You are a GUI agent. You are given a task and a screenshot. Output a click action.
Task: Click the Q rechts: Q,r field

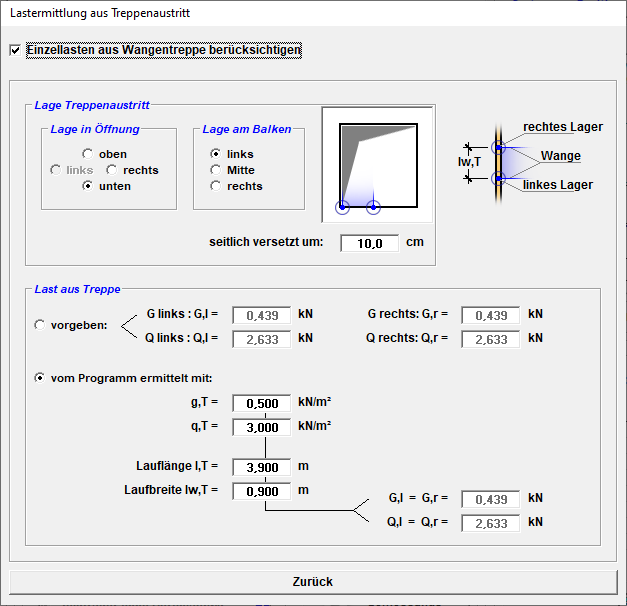coord(490,339)
